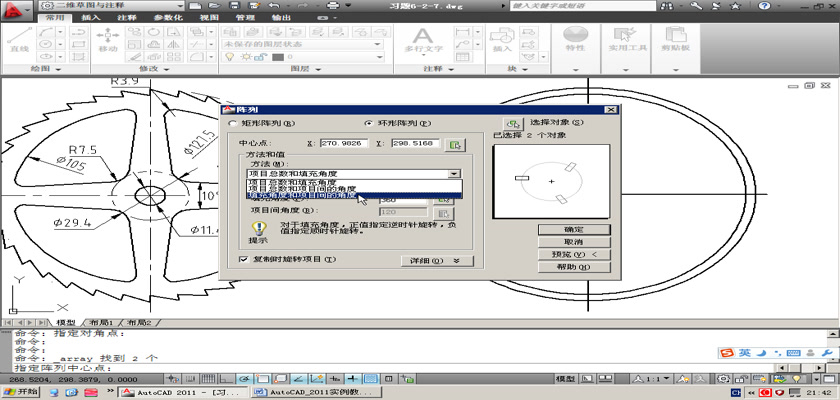Click the center point Y input field
This screenshot has width=840, height=400.
[416, 144]
